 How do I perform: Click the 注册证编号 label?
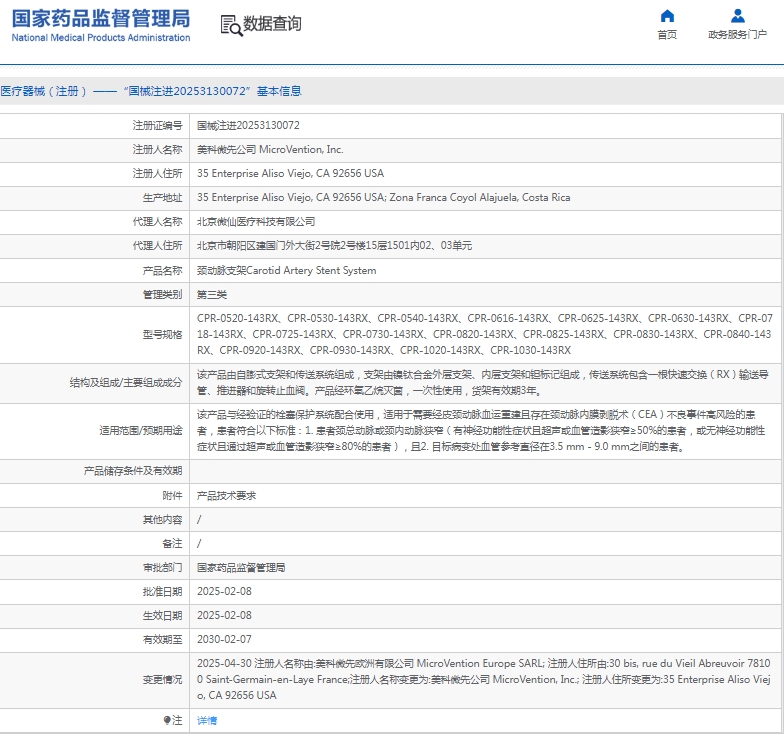(x=158, y=126)
